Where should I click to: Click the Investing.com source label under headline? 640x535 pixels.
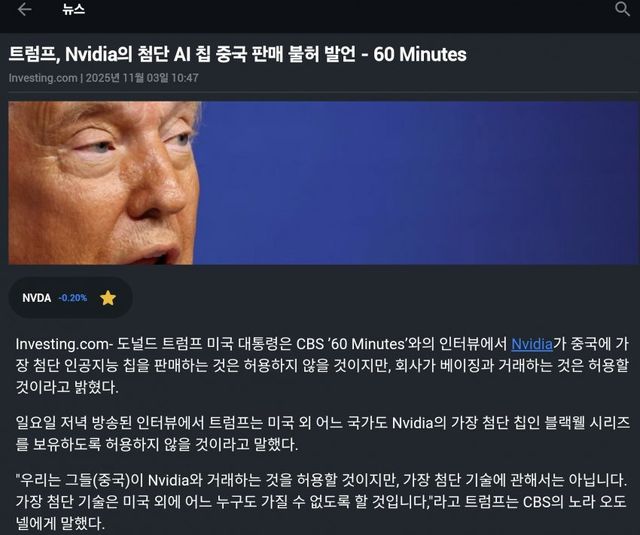tap(43, 78)
